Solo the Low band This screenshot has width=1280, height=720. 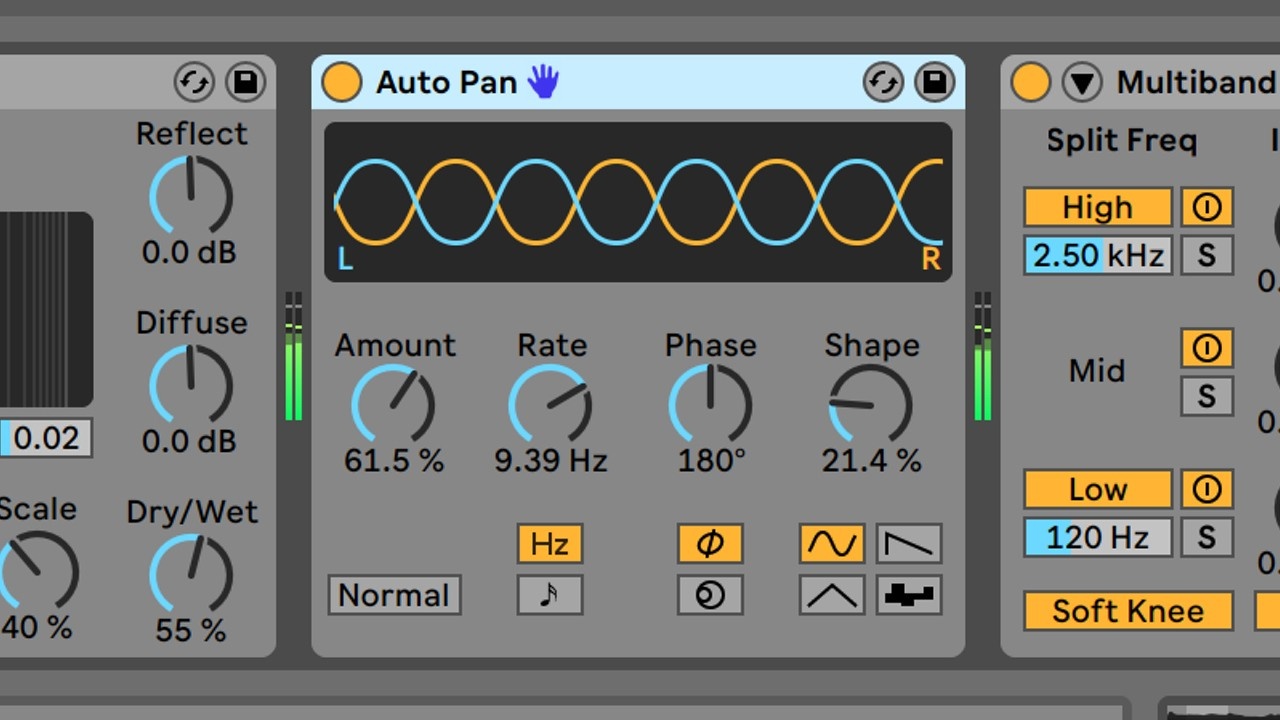coord(1207,538)
